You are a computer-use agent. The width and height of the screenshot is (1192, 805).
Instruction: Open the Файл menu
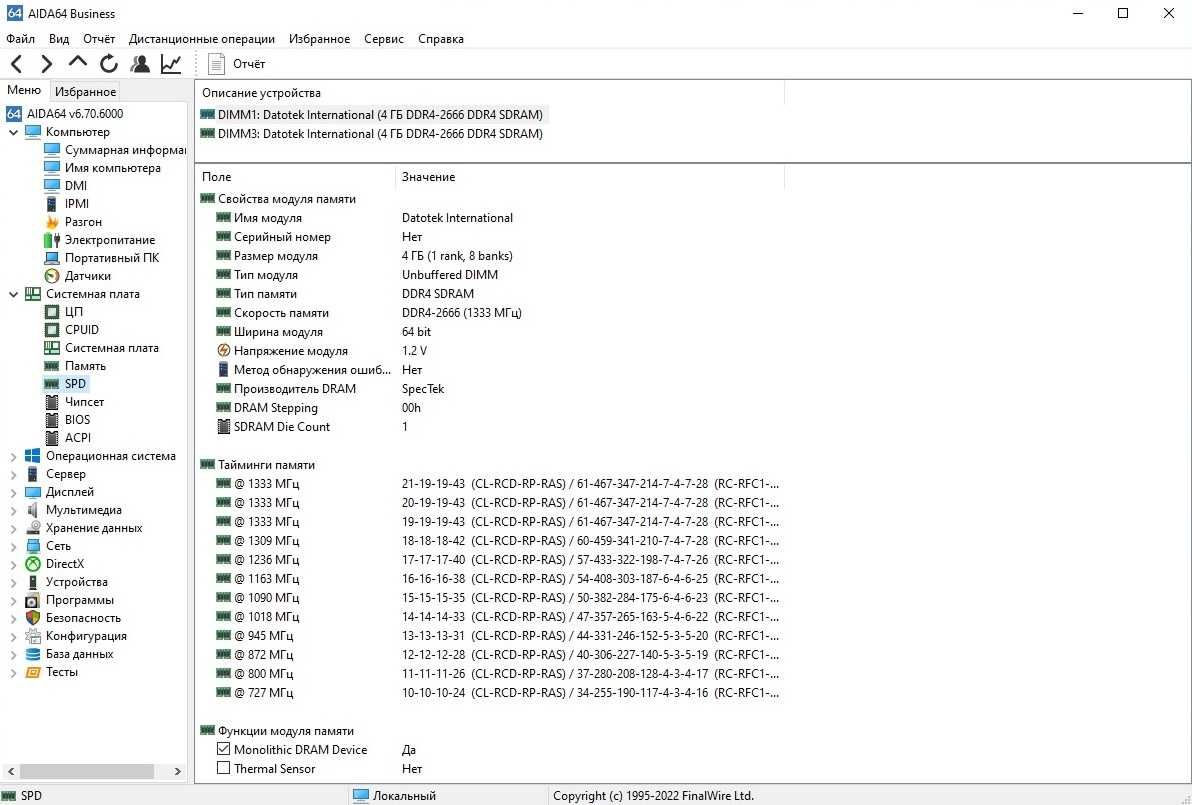[21, 39]
